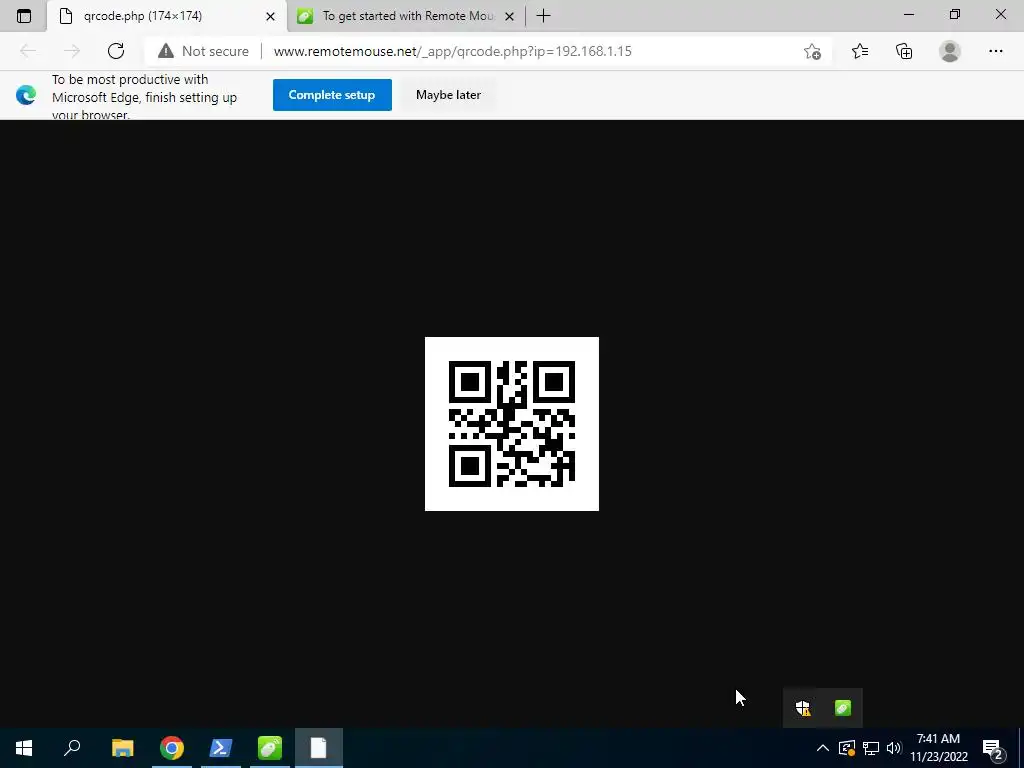Click the QR code image
Viewport: 1024px width, 768px height.
tap(511, 424)
